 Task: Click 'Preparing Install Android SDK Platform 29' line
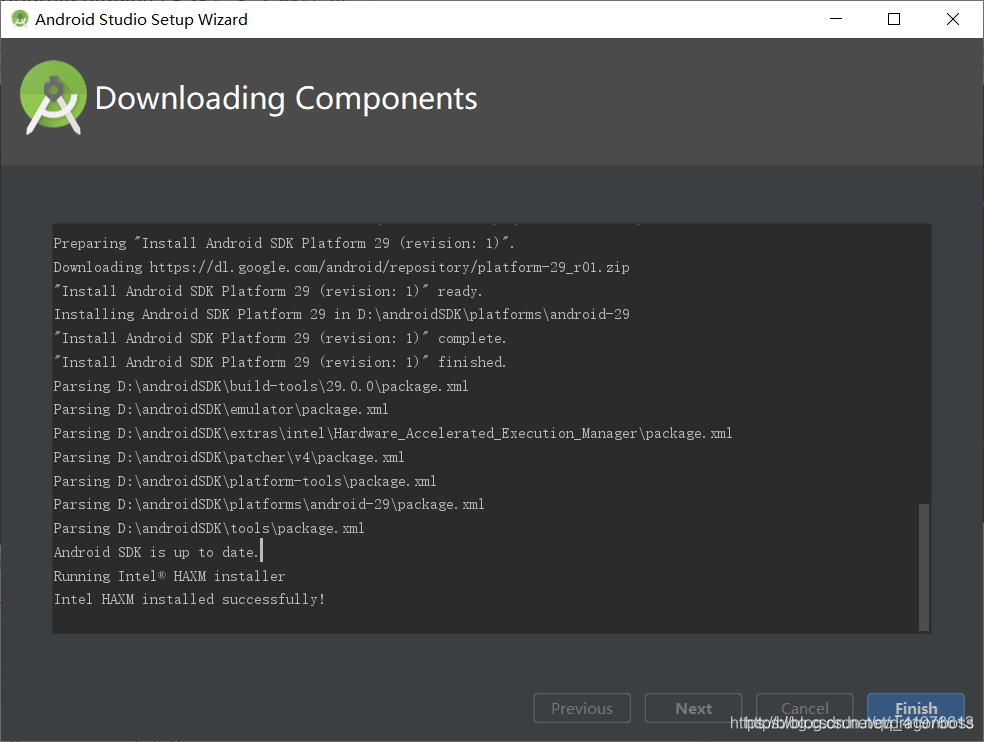(x=284, y=243)
